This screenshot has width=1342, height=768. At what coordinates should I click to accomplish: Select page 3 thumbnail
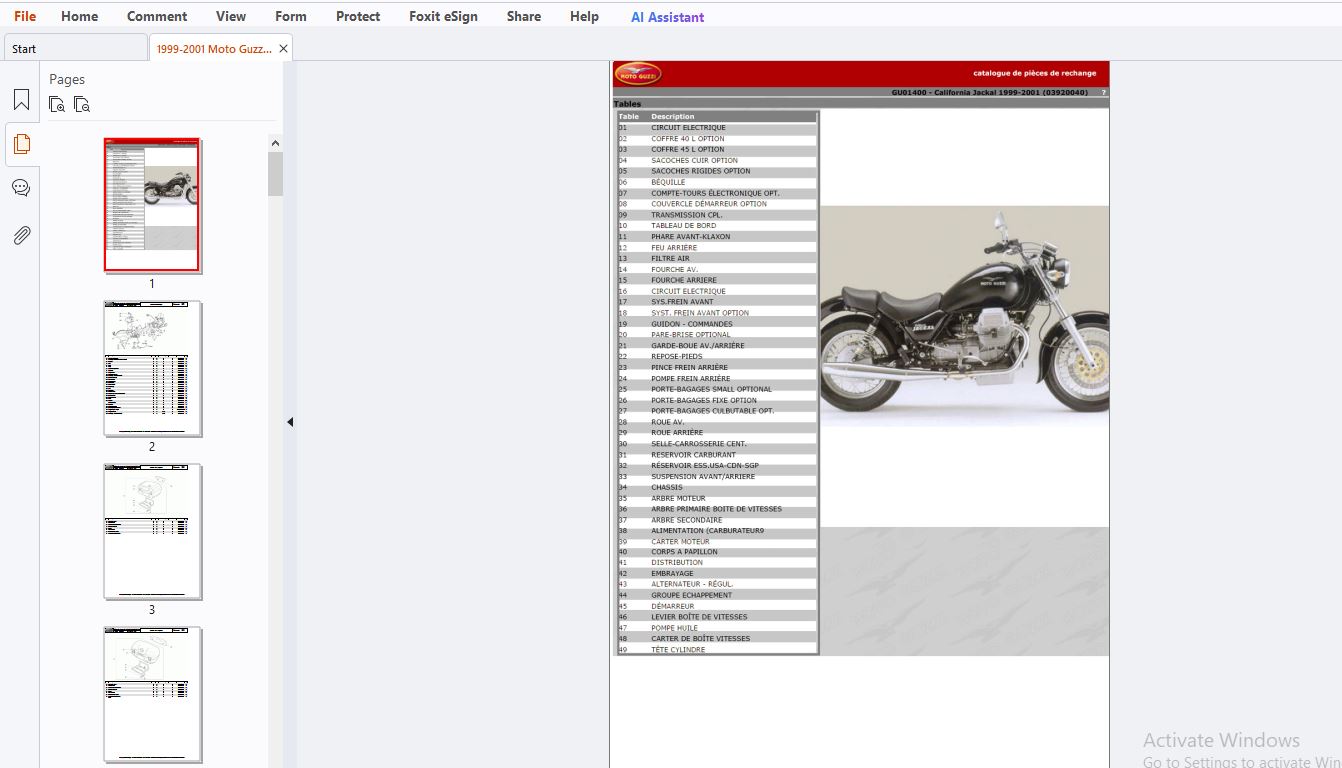152,531
